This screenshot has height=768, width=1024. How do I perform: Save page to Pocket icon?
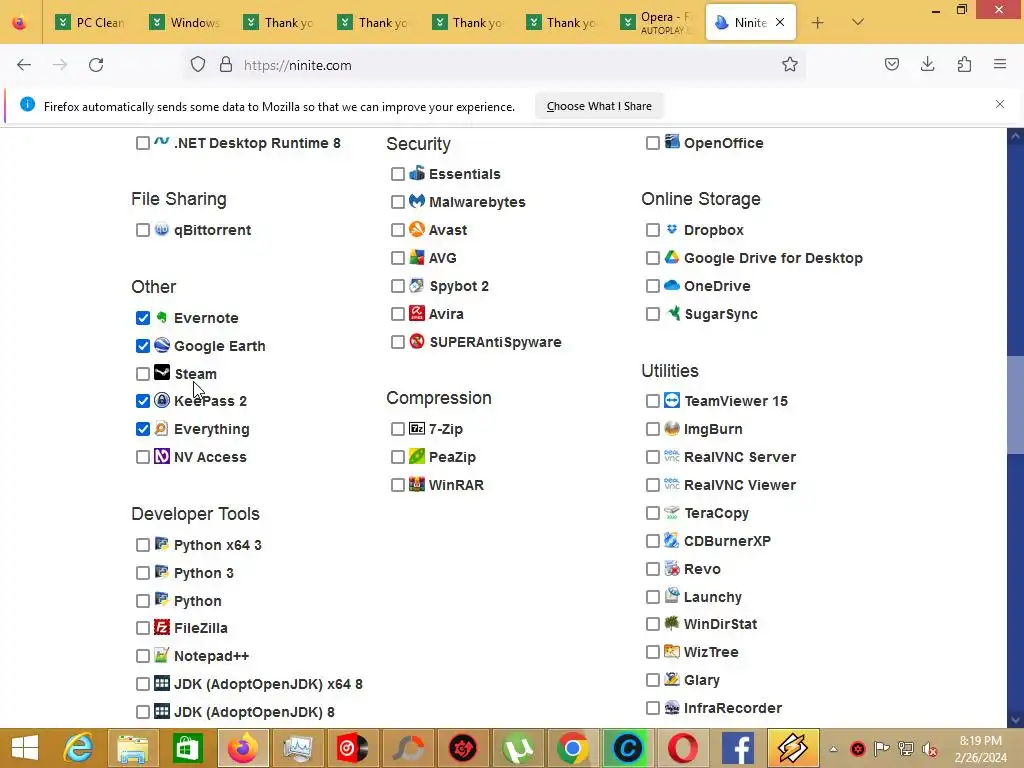pyautogui.click(x=891, y=64)
